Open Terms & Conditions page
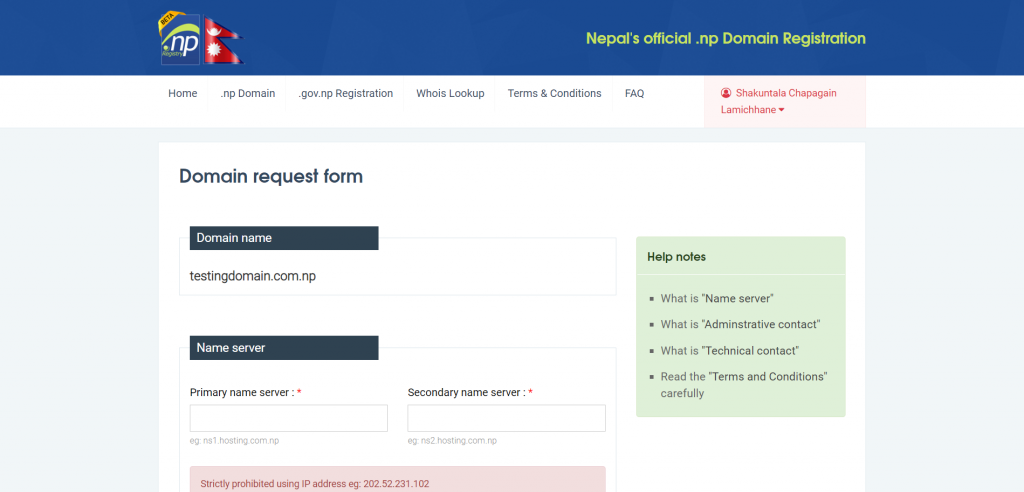This screenshot has width=1024, height=492. (x=554, y=93)
